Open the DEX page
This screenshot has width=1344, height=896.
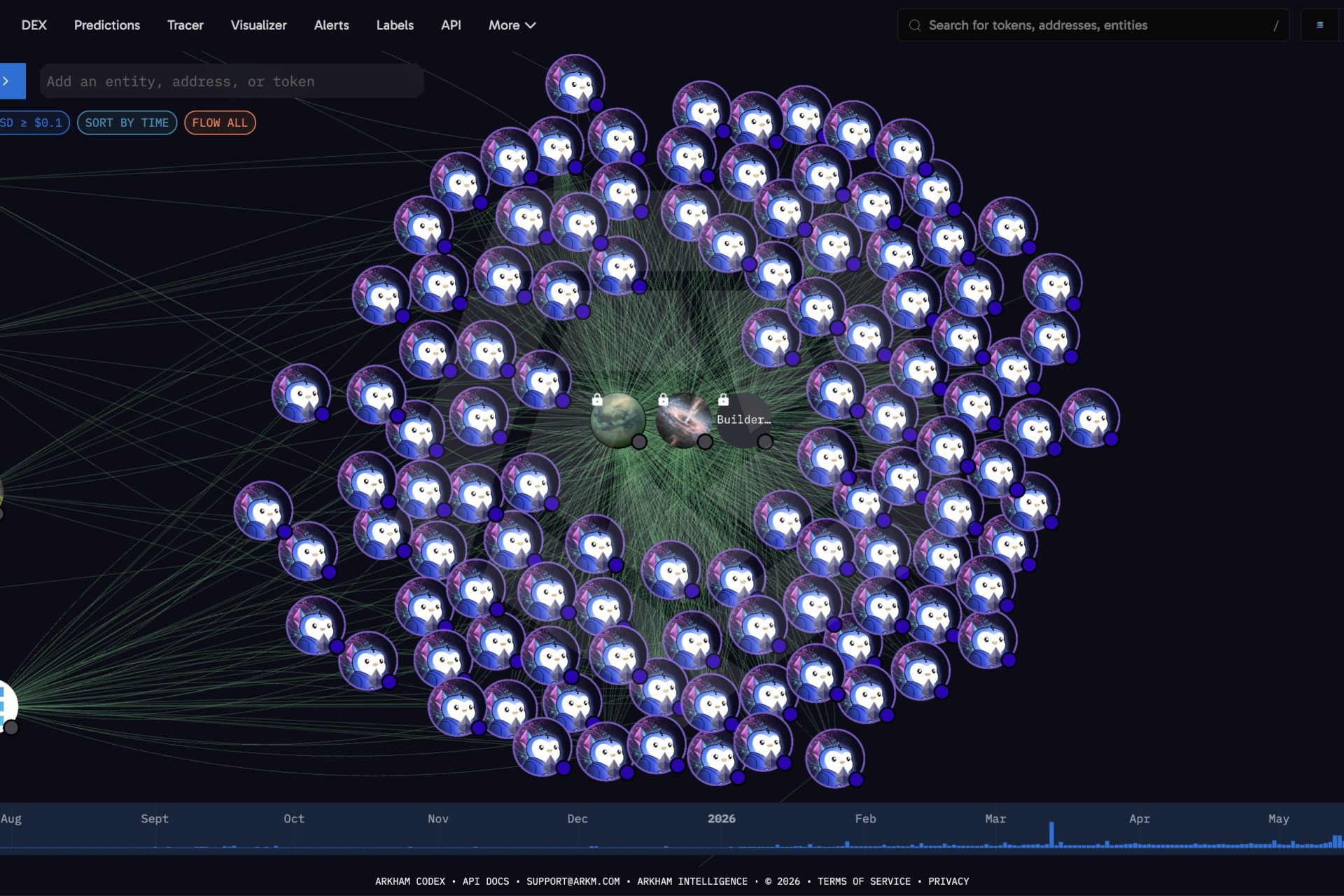(34, 25)
